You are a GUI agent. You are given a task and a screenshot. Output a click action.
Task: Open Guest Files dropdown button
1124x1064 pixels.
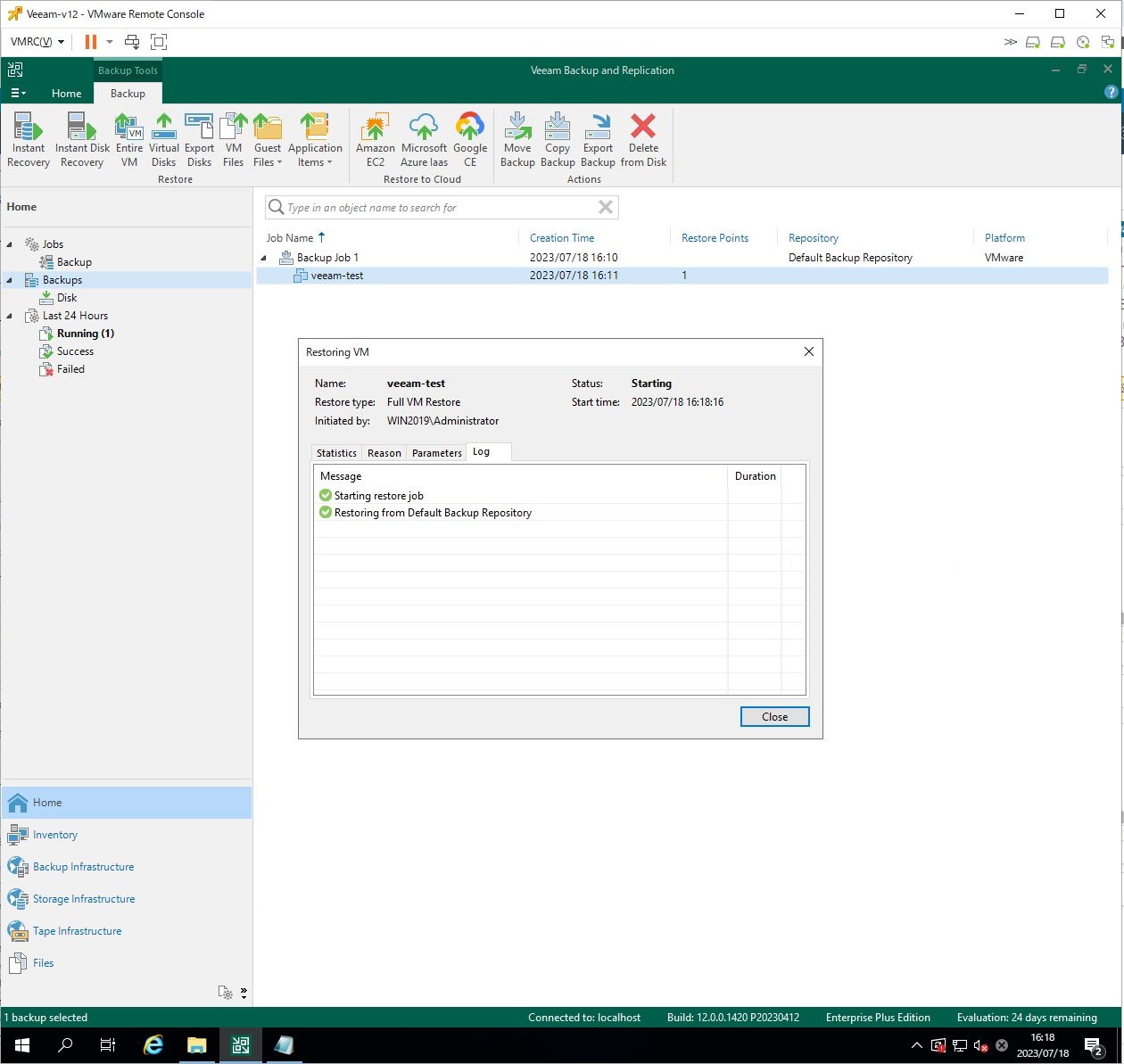268,141
